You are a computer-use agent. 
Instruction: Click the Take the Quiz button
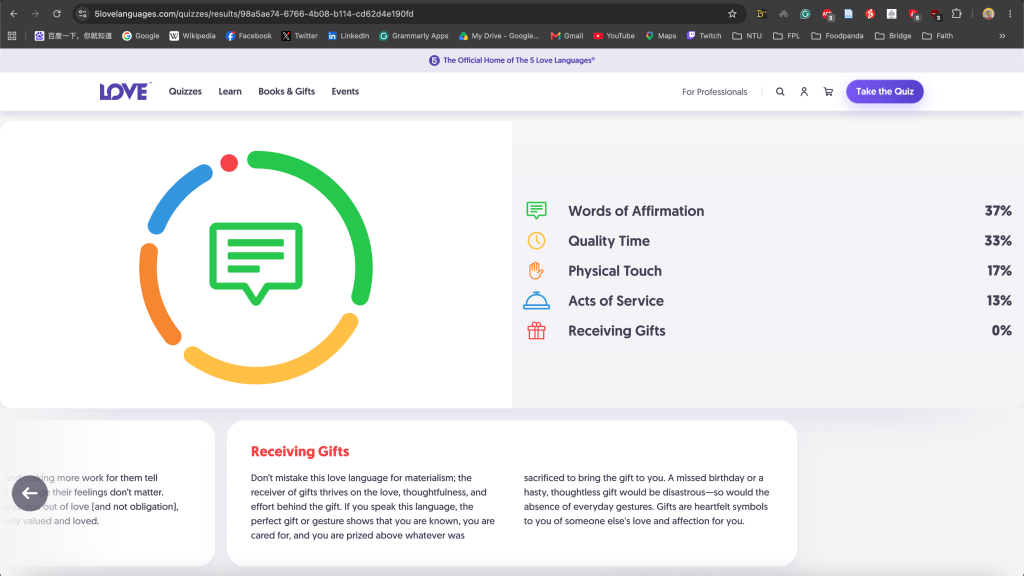point(884,91)
